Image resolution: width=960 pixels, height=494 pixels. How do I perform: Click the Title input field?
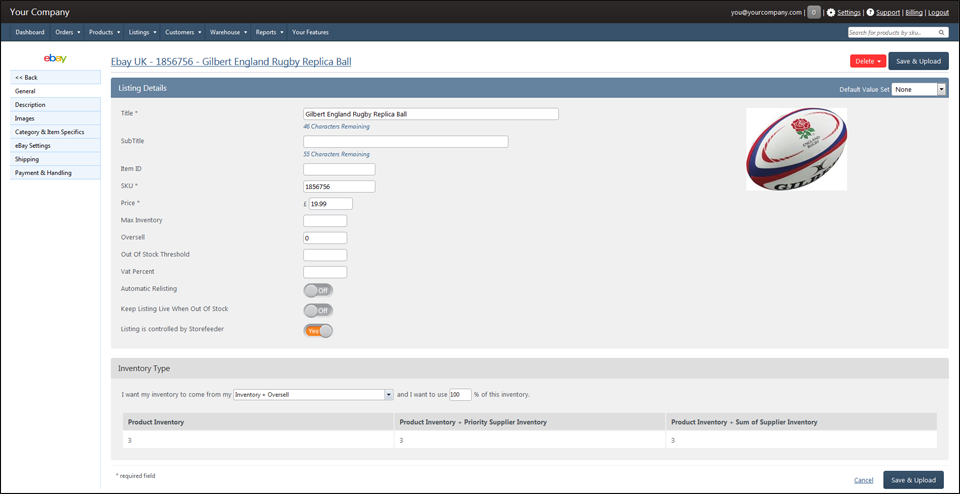pos(431,114)
